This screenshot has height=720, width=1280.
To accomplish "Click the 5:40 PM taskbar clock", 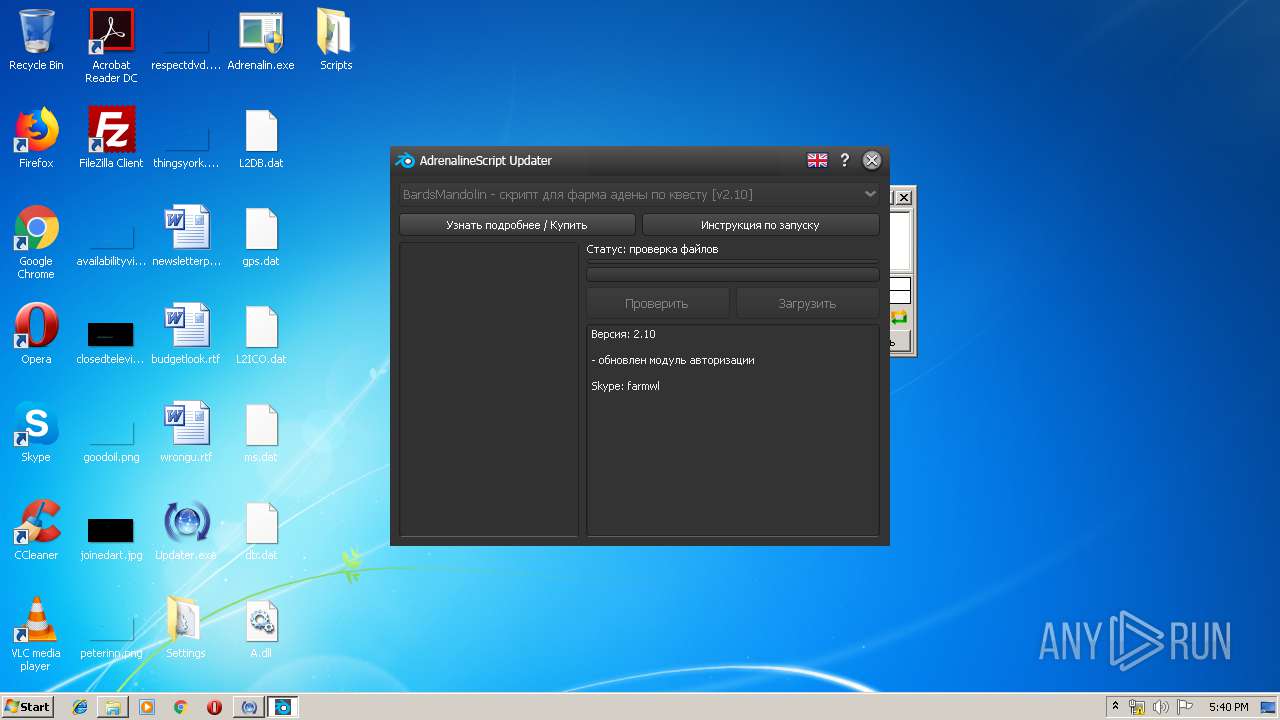I will coord(1228,707).
